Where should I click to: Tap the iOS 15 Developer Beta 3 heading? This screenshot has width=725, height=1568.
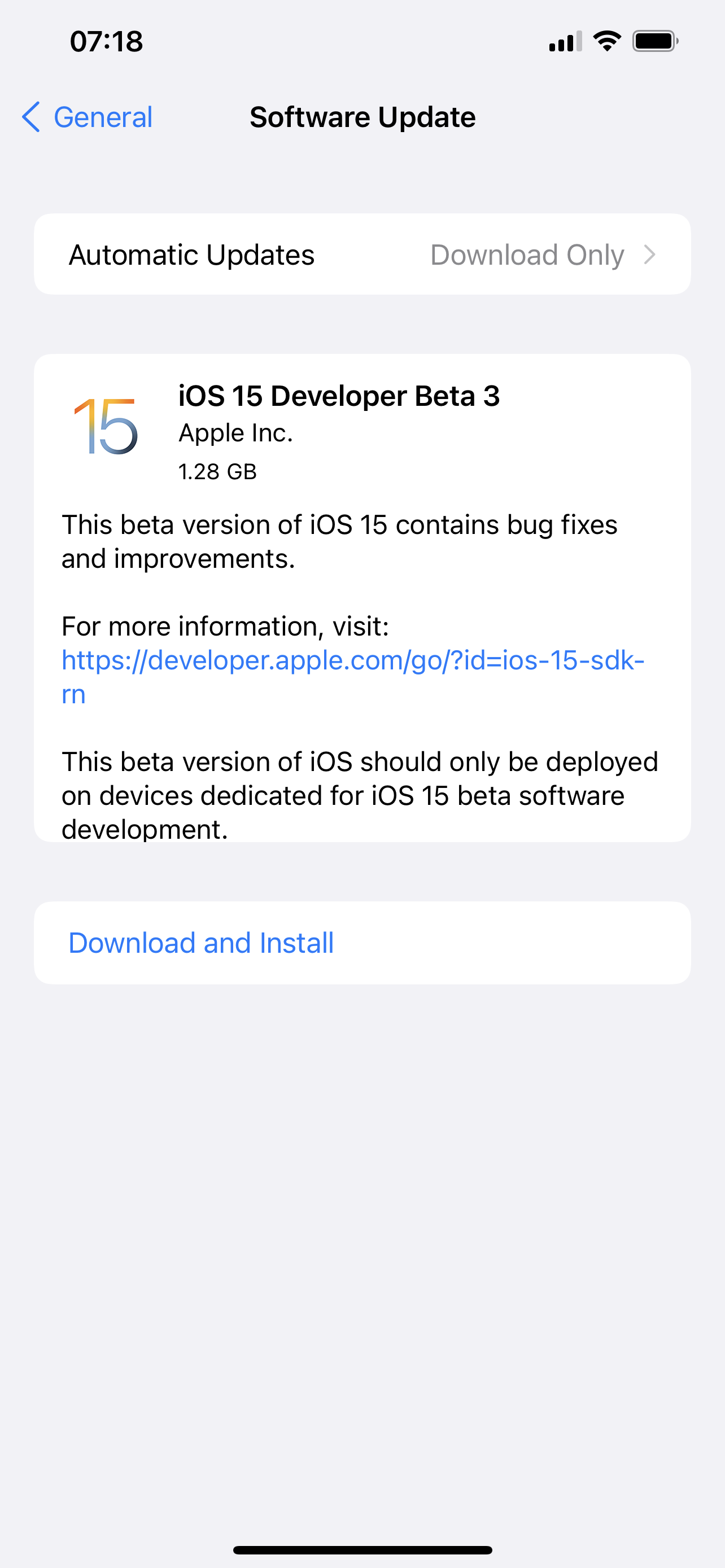(338, 396)
